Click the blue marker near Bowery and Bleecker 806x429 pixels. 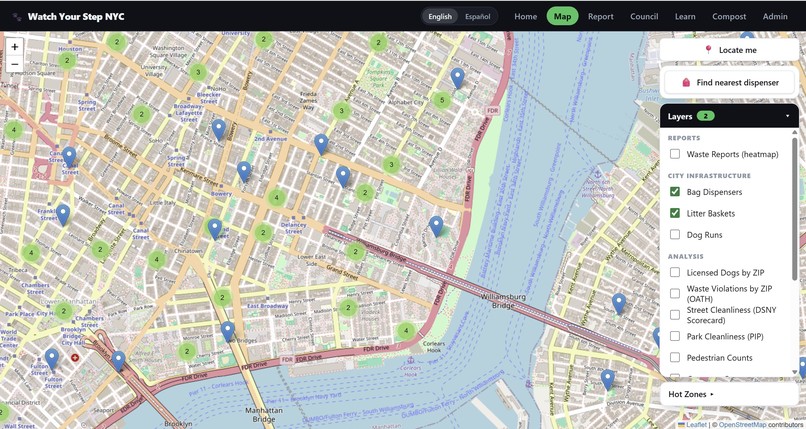point(218,129)
